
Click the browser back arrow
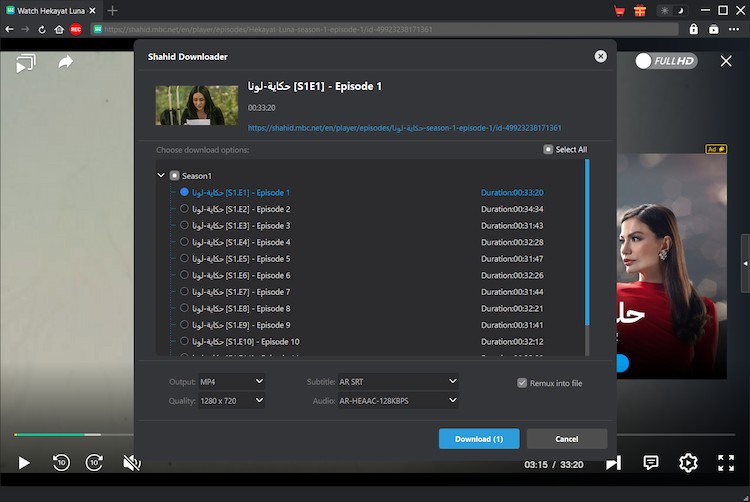click(x=9, y=30)
